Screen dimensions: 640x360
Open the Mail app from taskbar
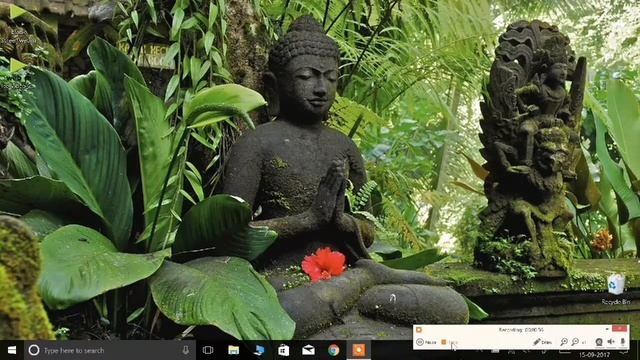pos(308,350)
